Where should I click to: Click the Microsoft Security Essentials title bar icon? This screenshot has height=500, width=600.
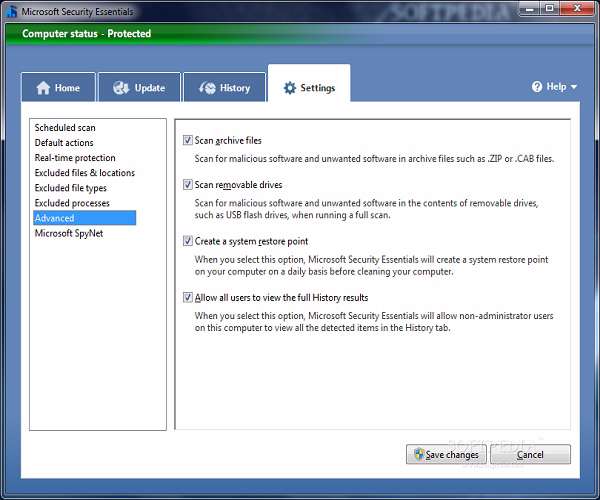point(11,11)
